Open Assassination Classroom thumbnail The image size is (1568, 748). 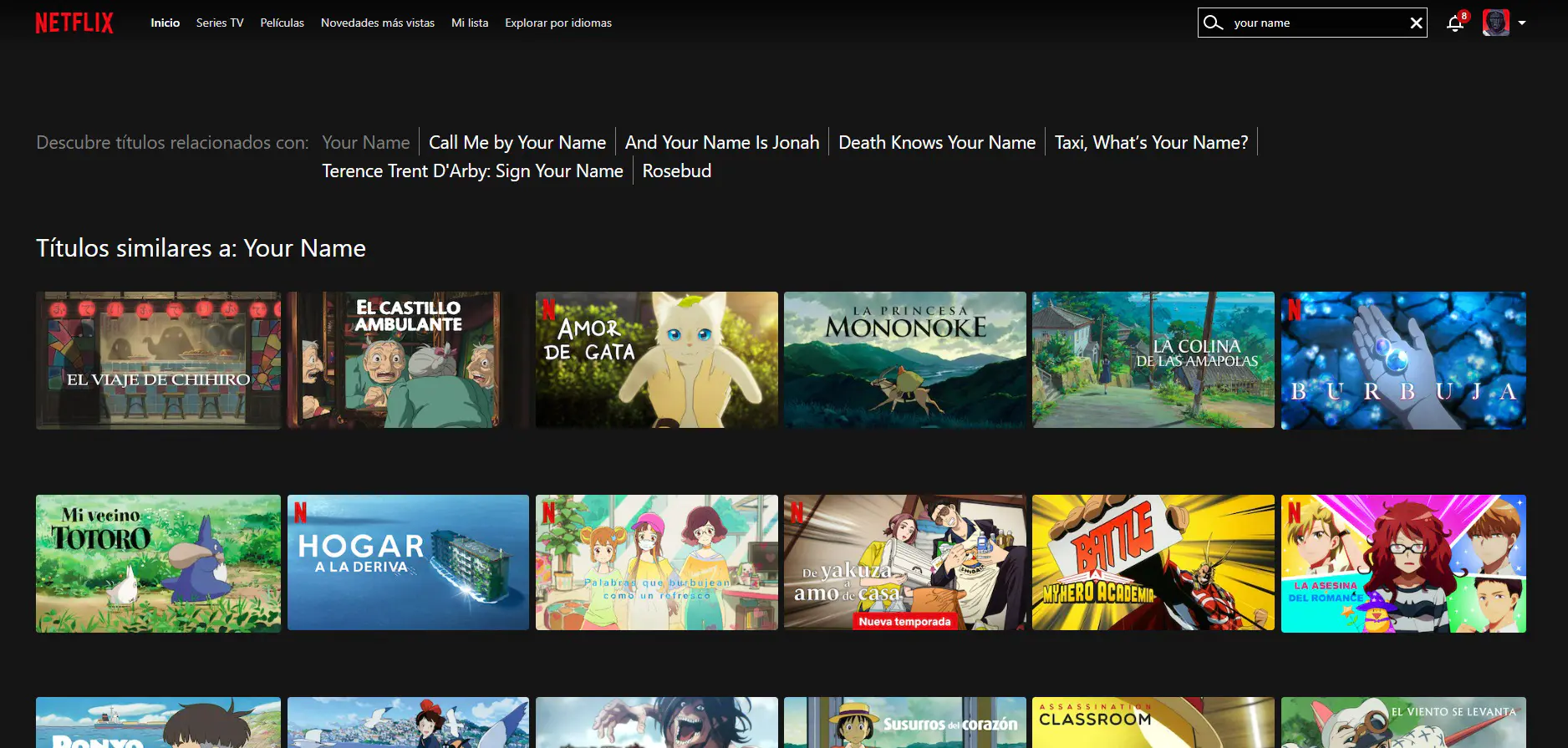pyautogui.click(x=1153, y=723)
